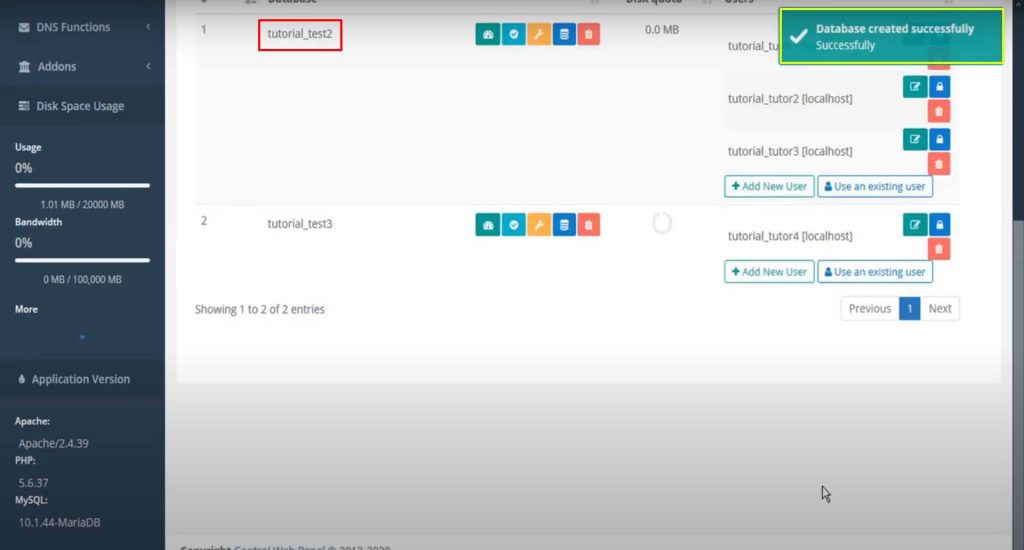Select the tutorial_test2 database name
This screenshot has width=1024, height=550.
[300, 34]
